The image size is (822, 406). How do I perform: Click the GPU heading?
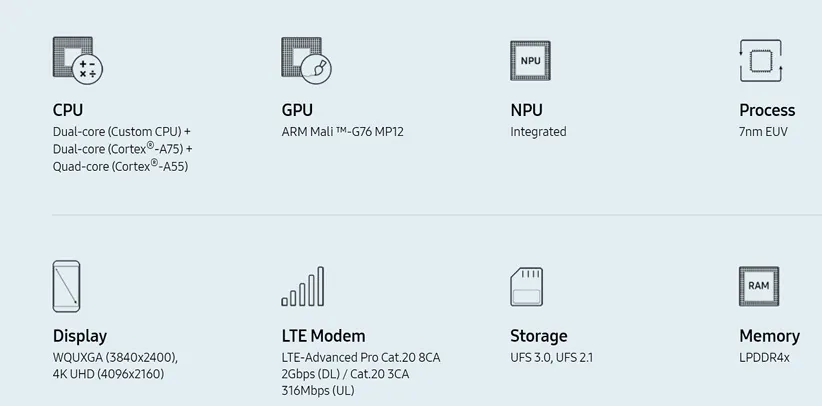pyautogui.click(x=297, y=110)
